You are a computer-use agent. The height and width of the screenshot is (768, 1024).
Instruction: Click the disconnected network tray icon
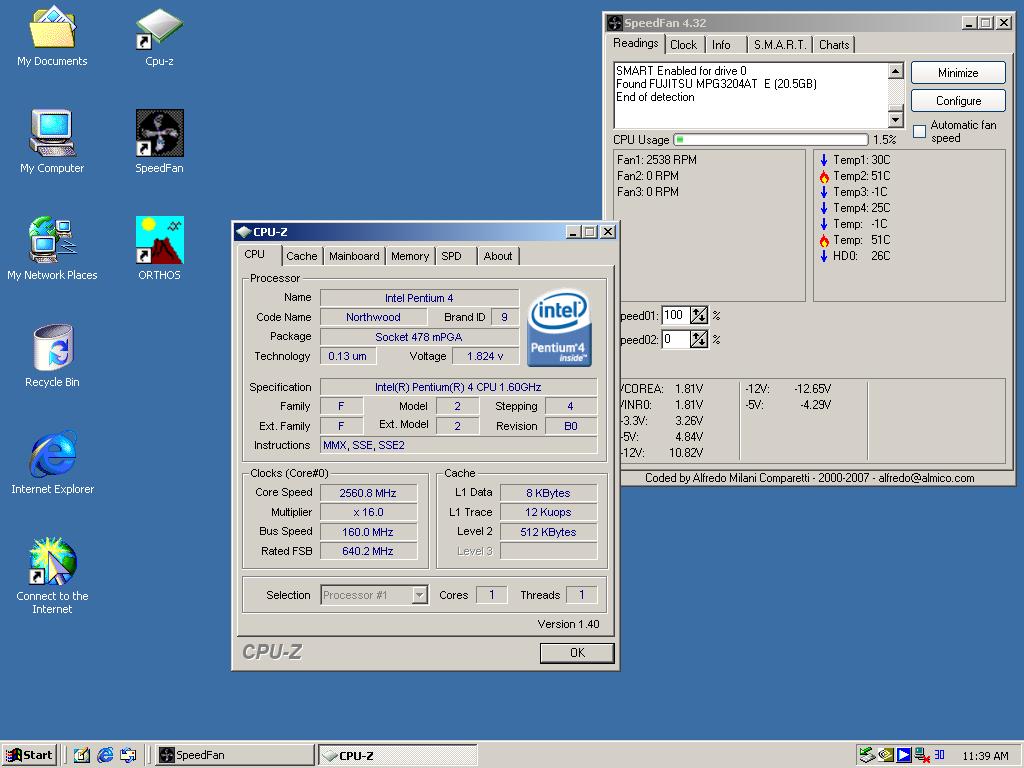[x=922, y=755]
